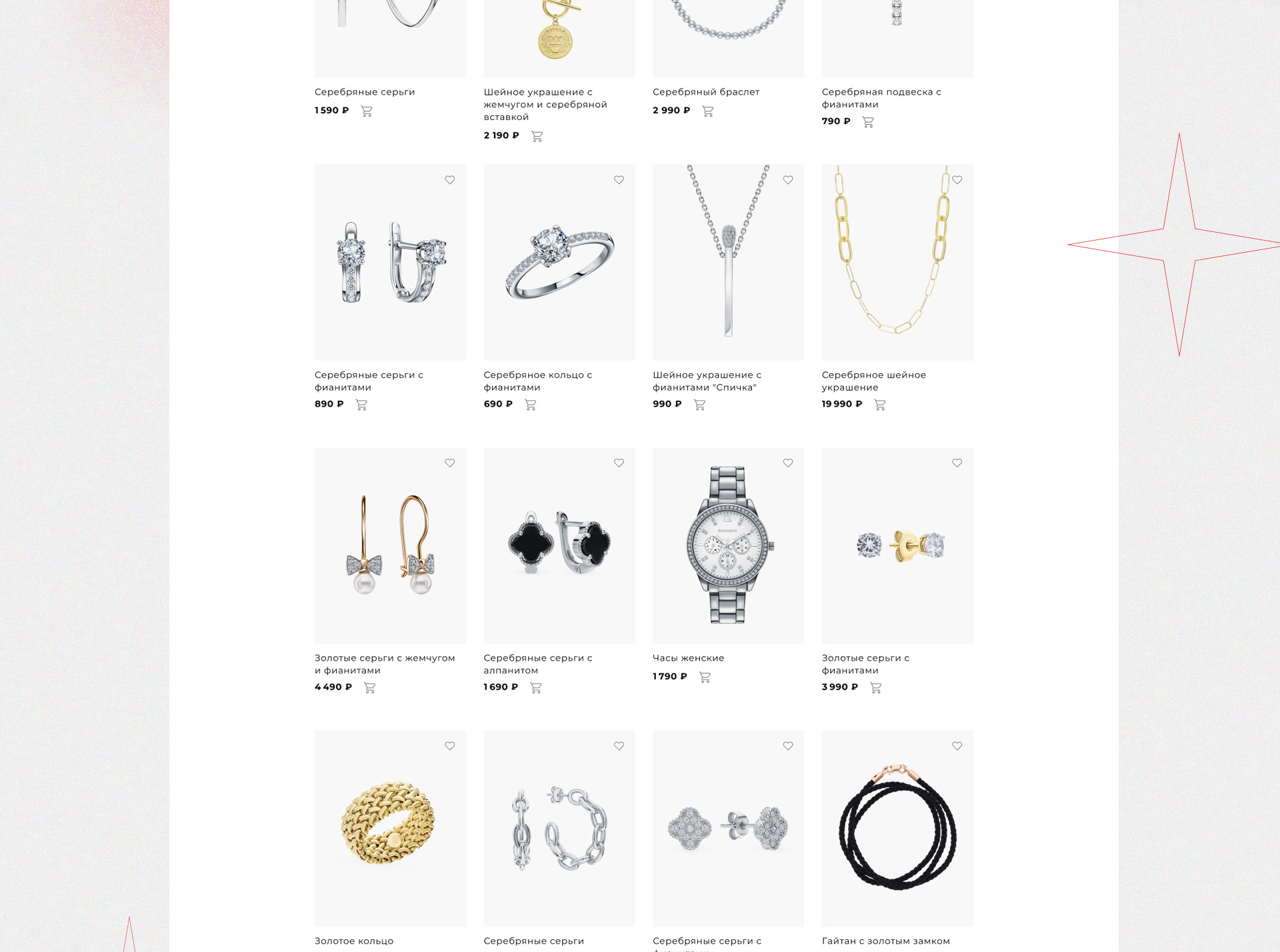Add the 1 790 ₽ women's watch to cart
1280x952 pixels.
[x=705, y=677]
